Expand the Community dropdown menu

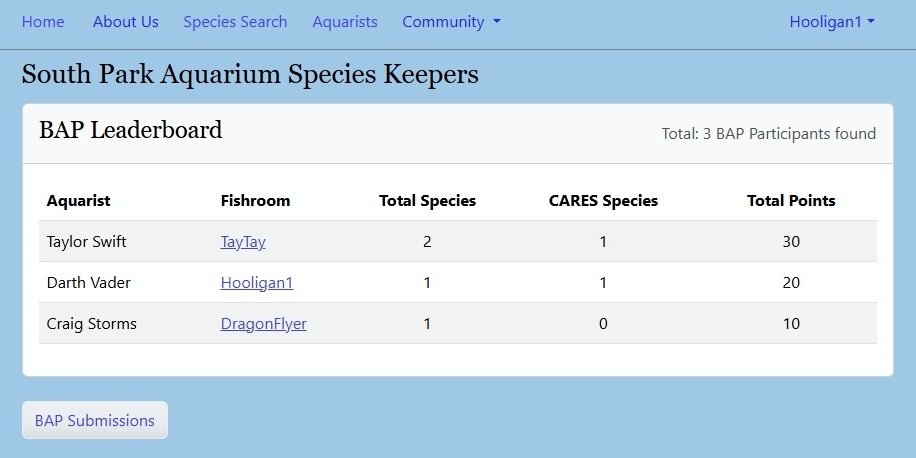451,22
